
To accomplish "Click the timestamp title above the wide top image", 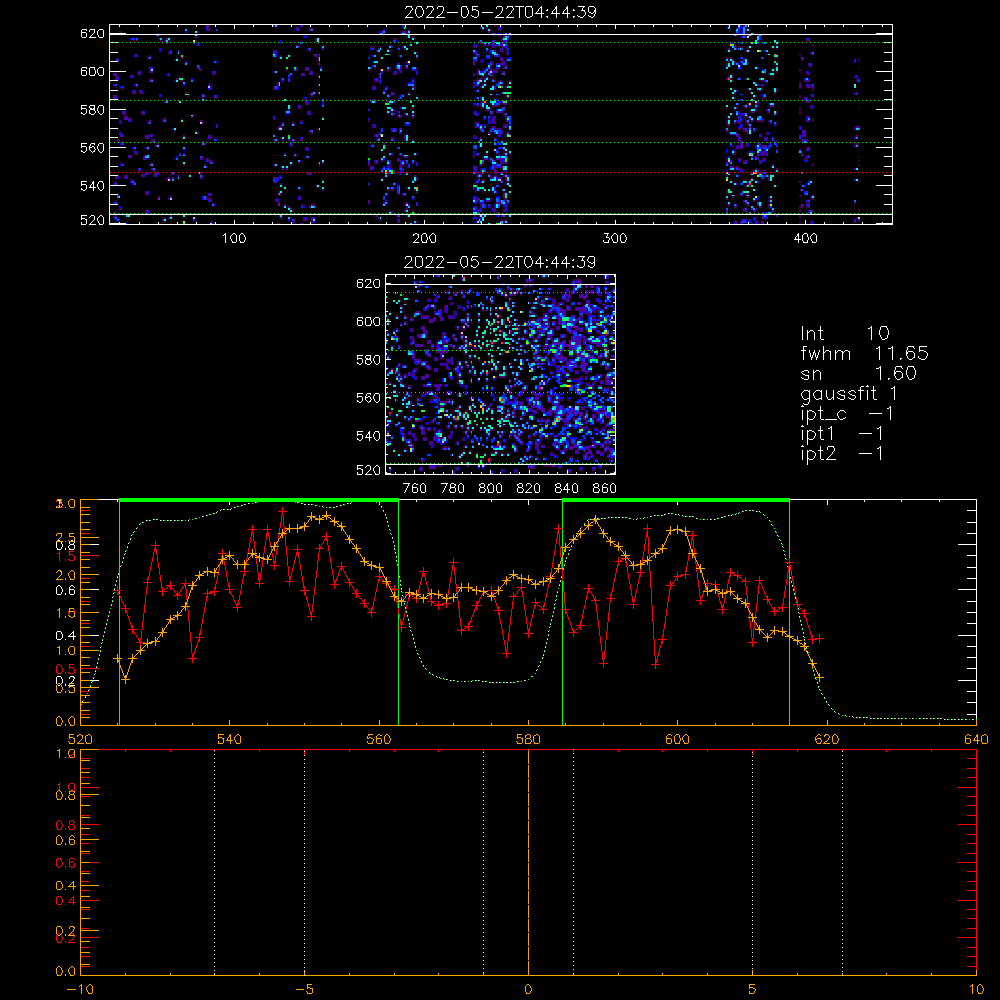I will (x=500, y=12).
